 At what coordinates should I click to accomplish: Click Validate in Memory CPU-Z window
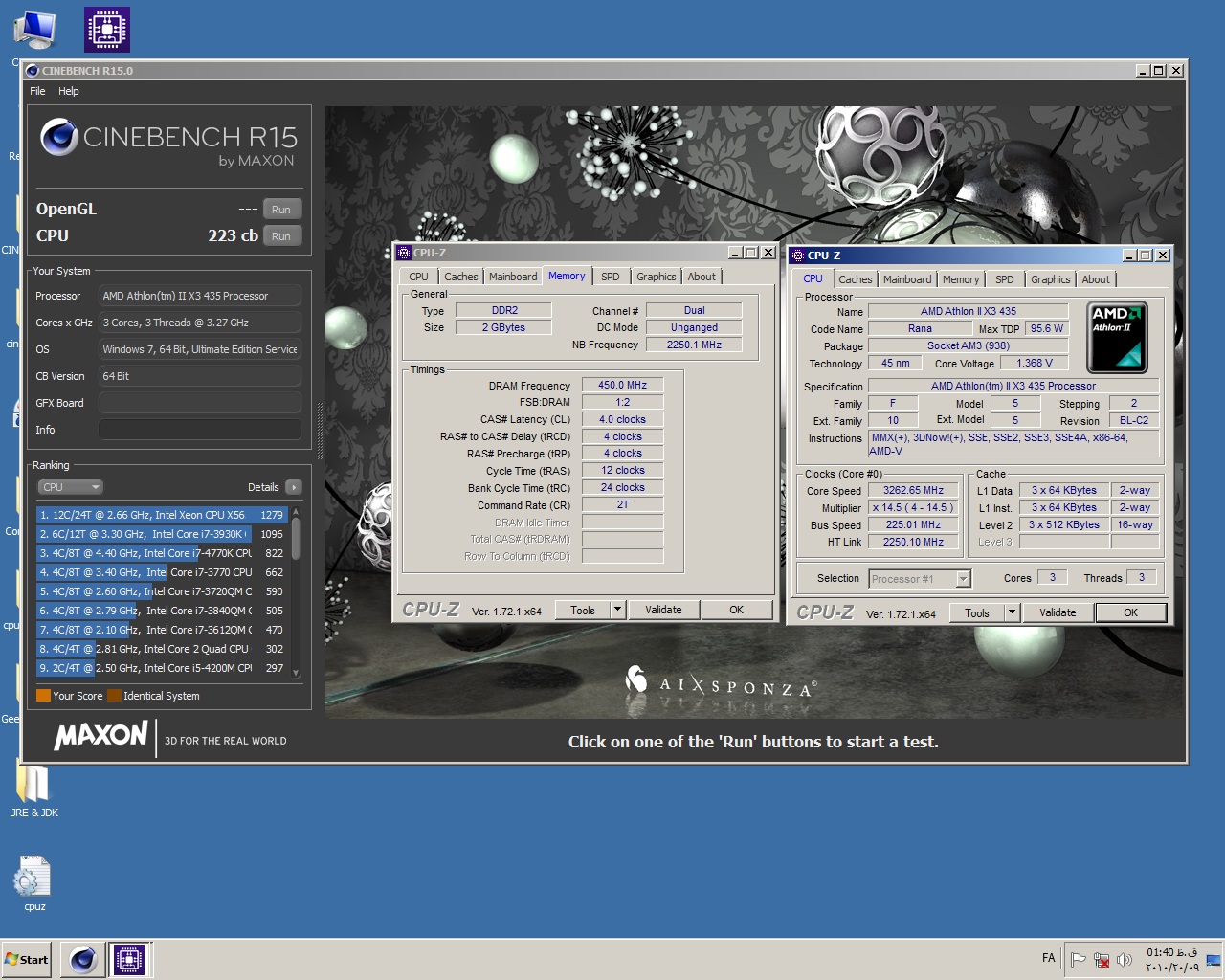click(664, 610)
